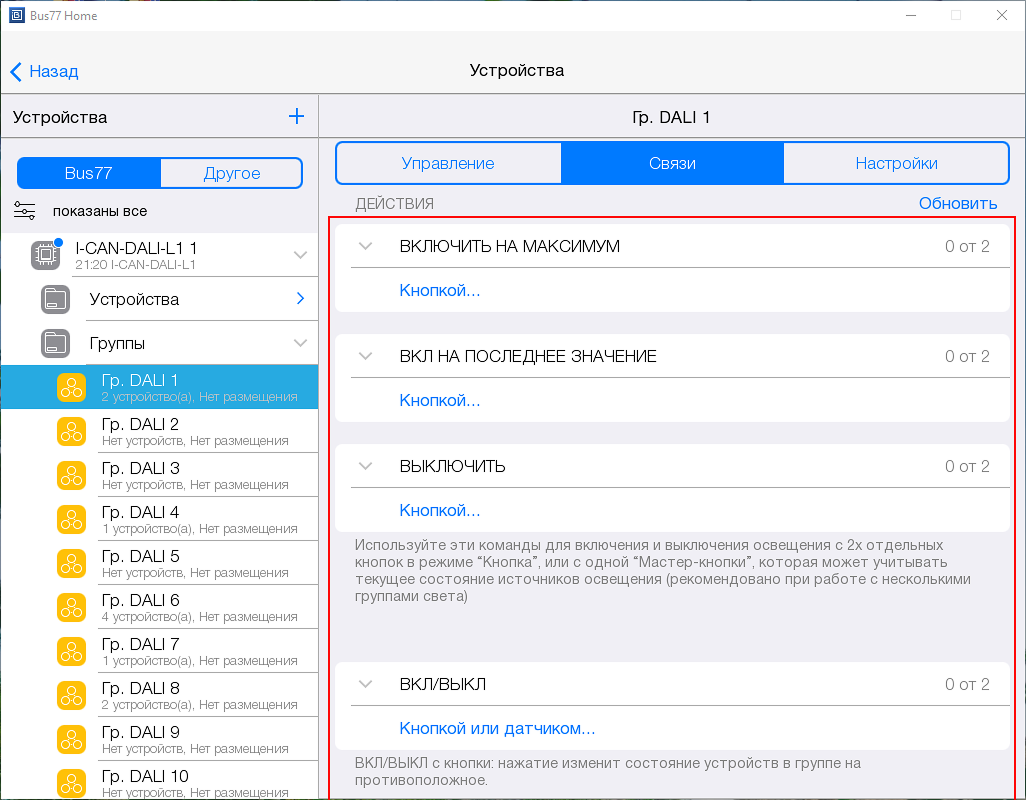The width and height of the screenshot is (1026, 800).
Task: Open the filter icon beside 'показаны все'
Action: pyautogui.click(x=25, y=211)
